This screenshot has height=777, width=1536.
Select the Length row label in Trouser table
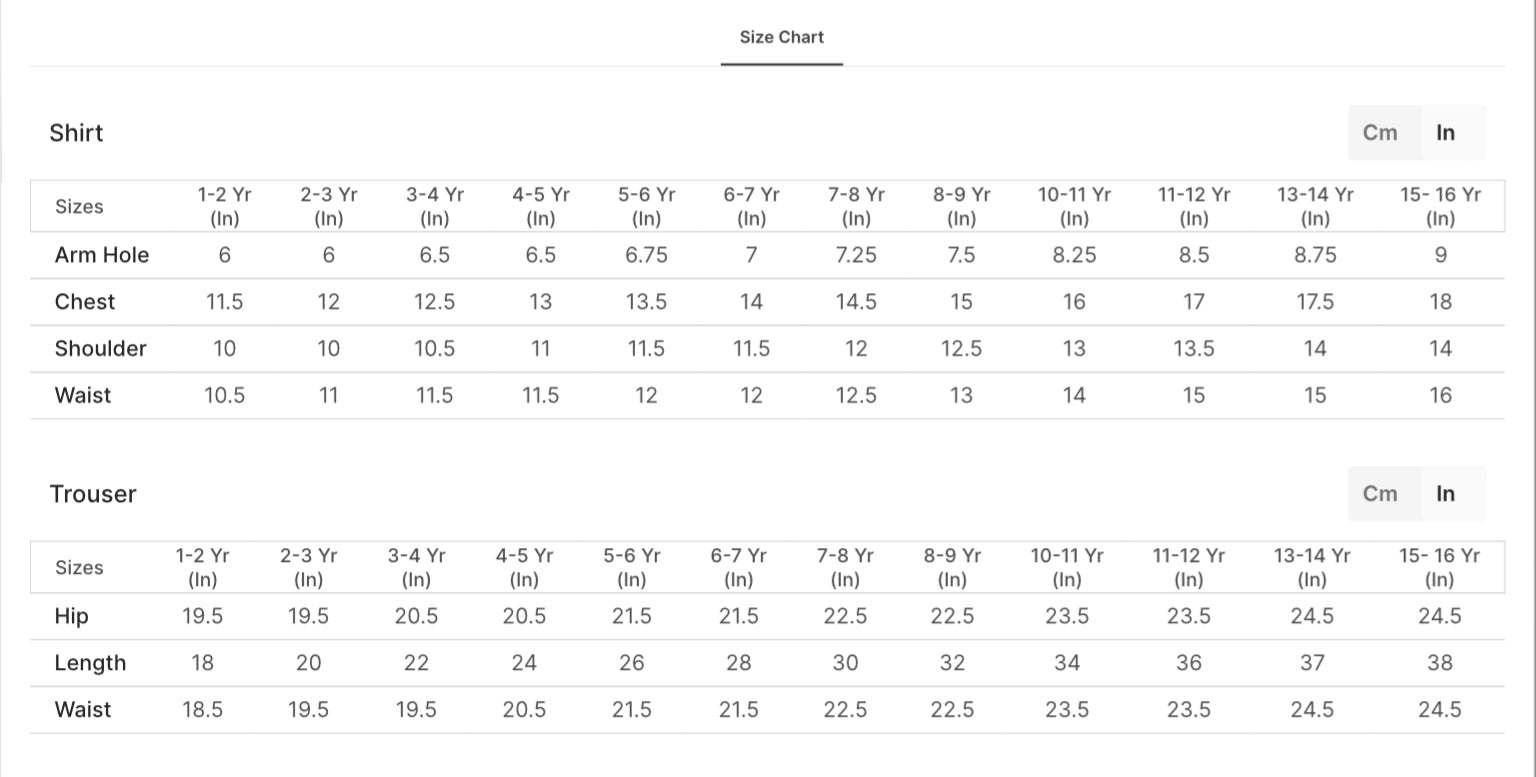coord(90,663)
